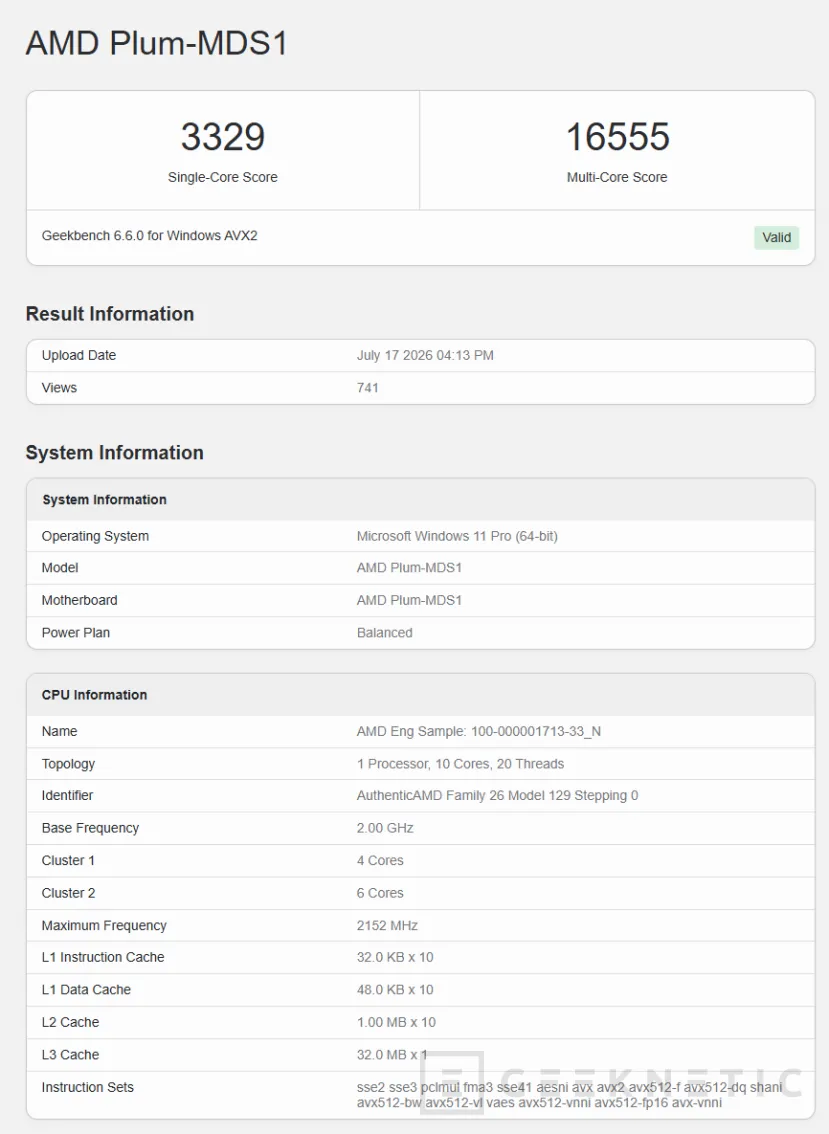829x1134 pixels.
Task: Select the 3329 single-core score
Action: coord(223,137)
